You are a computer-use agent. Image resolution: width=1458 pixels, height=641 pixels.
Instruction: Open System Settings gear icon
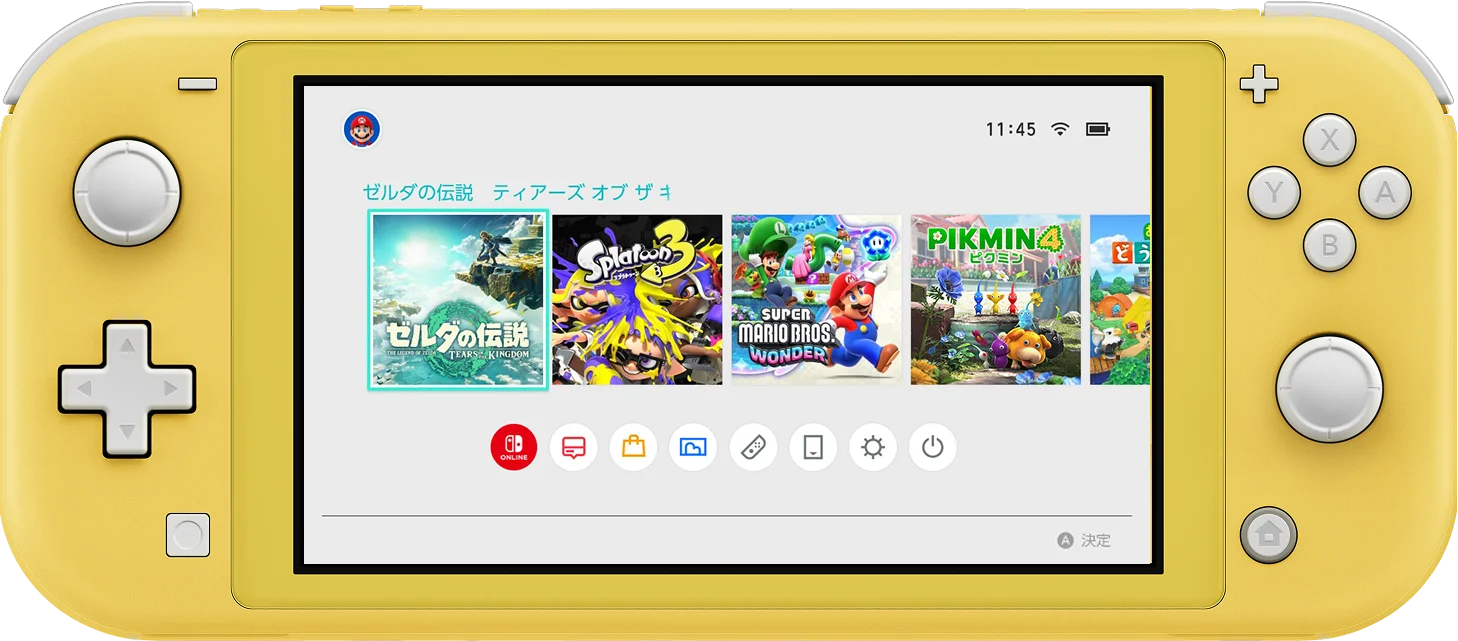point(873,448)
